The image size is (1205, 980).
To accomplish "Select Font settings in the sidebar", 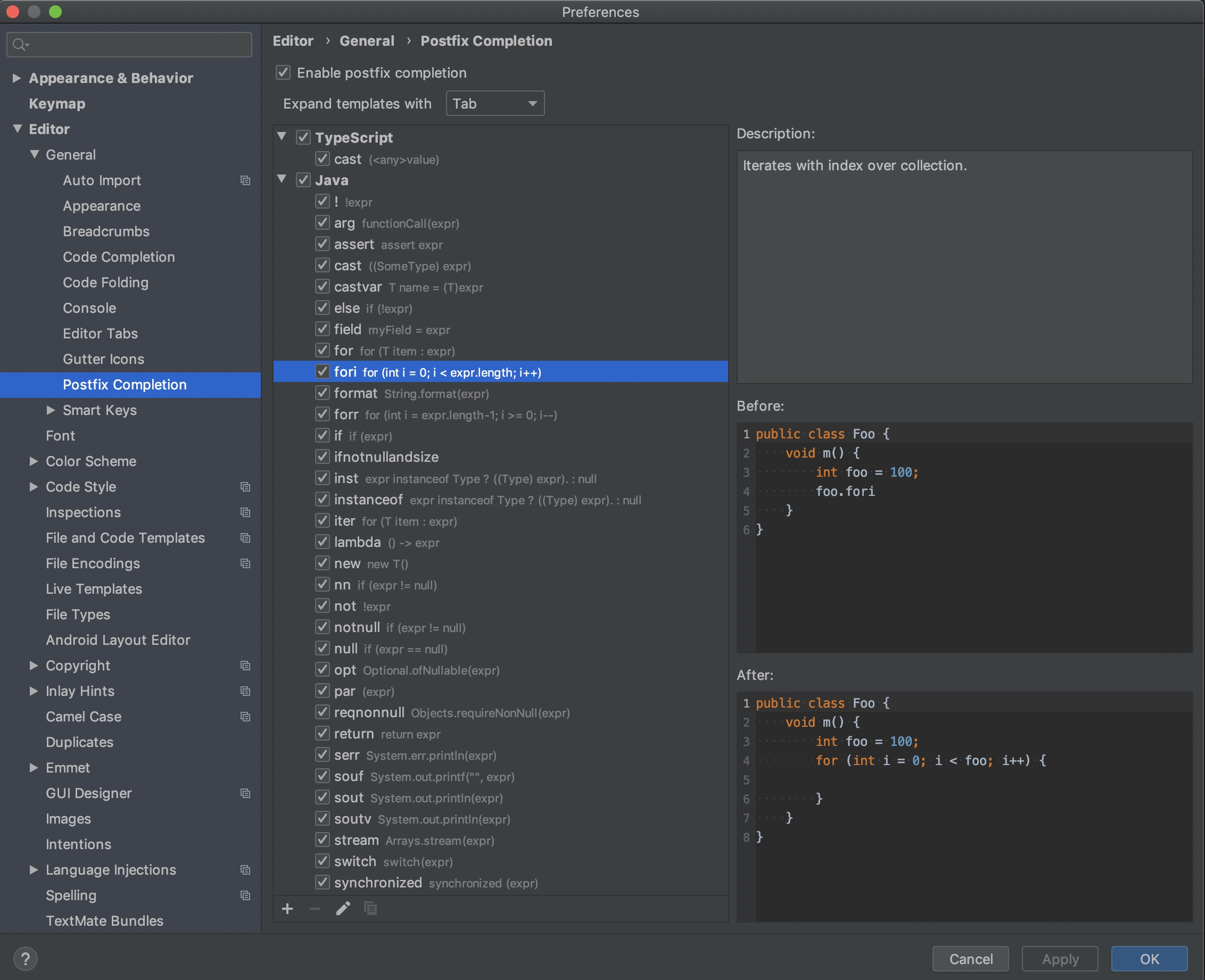I will [x=61, y=436].
